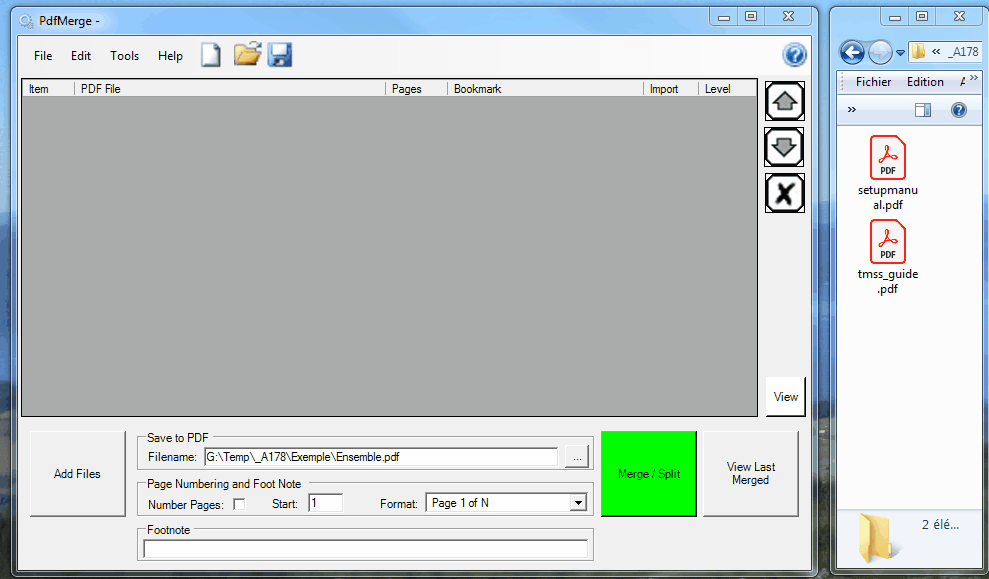The image size is (989, 579).
Task: Click the Level column header
Action: tap(727, 89)
